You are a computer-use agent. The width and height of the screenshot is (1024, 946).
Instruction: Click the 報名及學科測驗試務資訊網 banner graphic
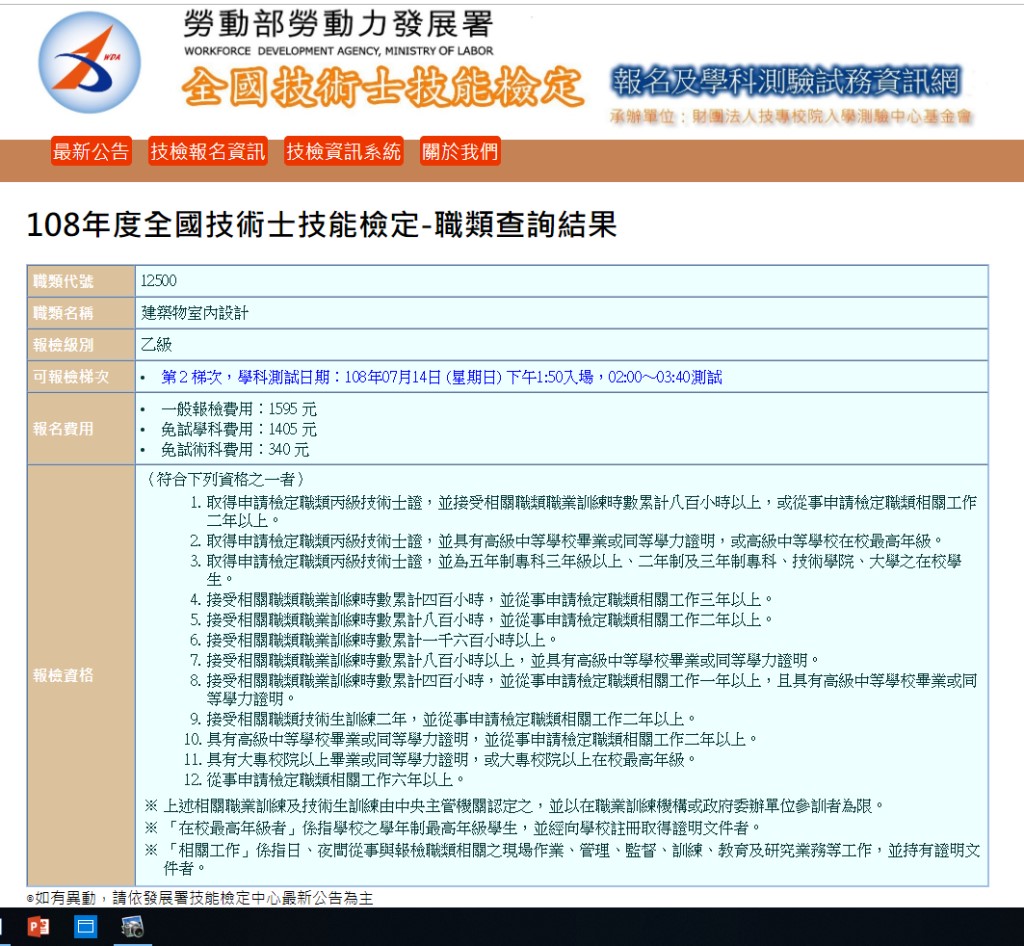tap(786, 82)
